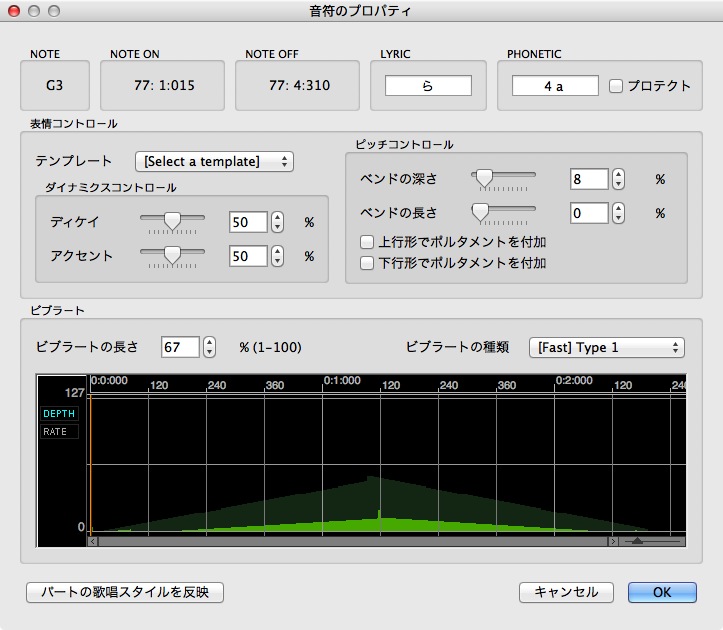The width and height of the screenshot is (723, 630).
Task: Click the 0:1:000 timeline marker
Action: click(x=342, y=380)
